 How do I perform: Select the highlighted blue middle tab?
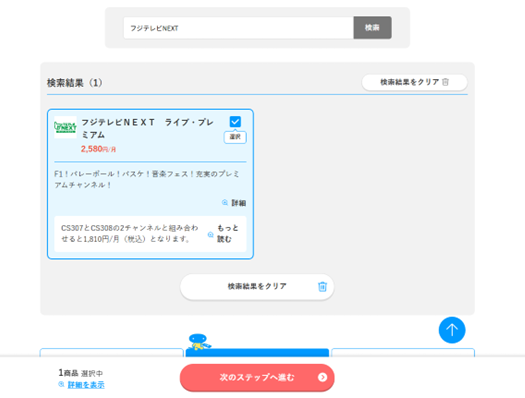click(257, 352)
